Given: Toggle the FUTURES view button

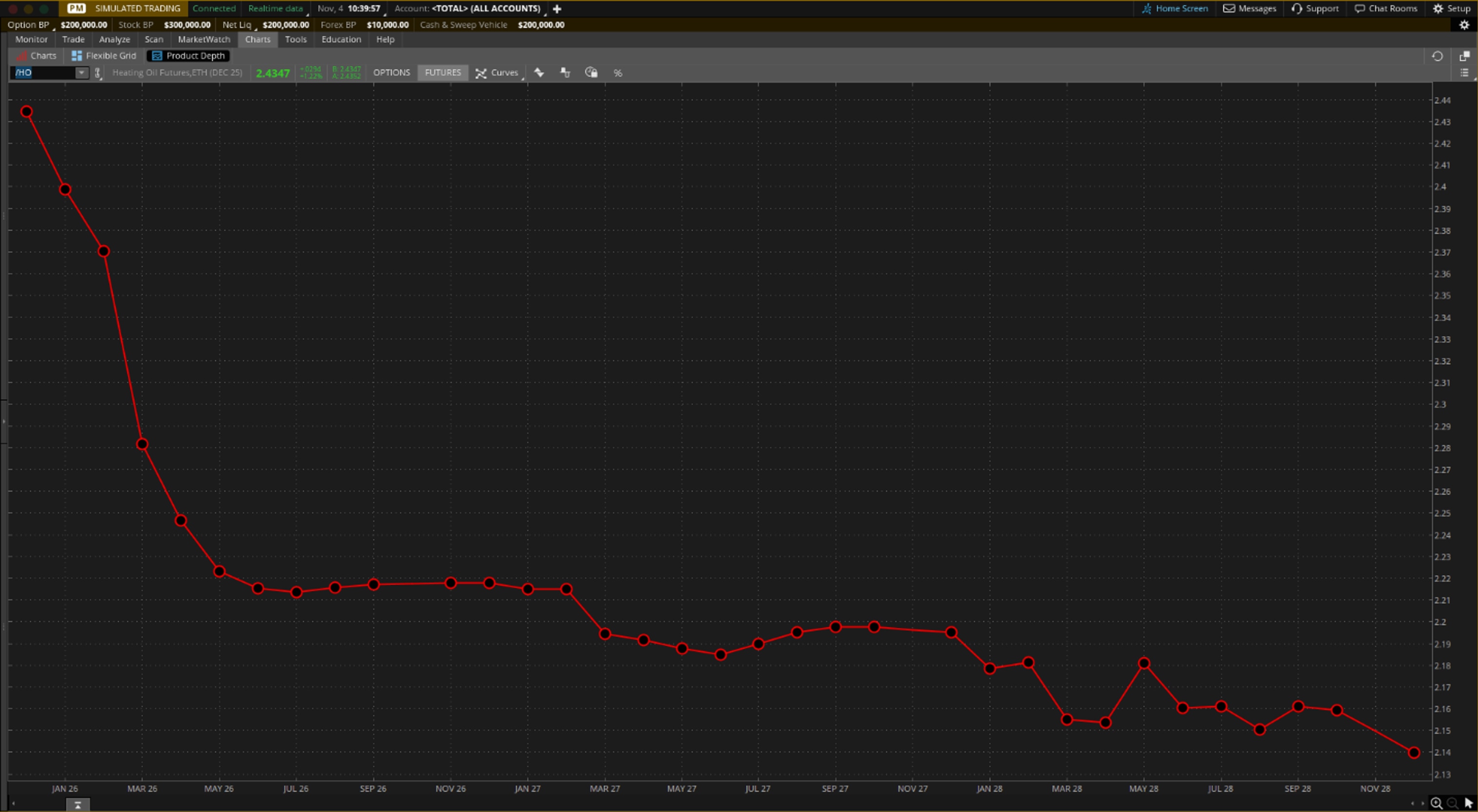Looking at the screenshot, I should tap(442, 73).
